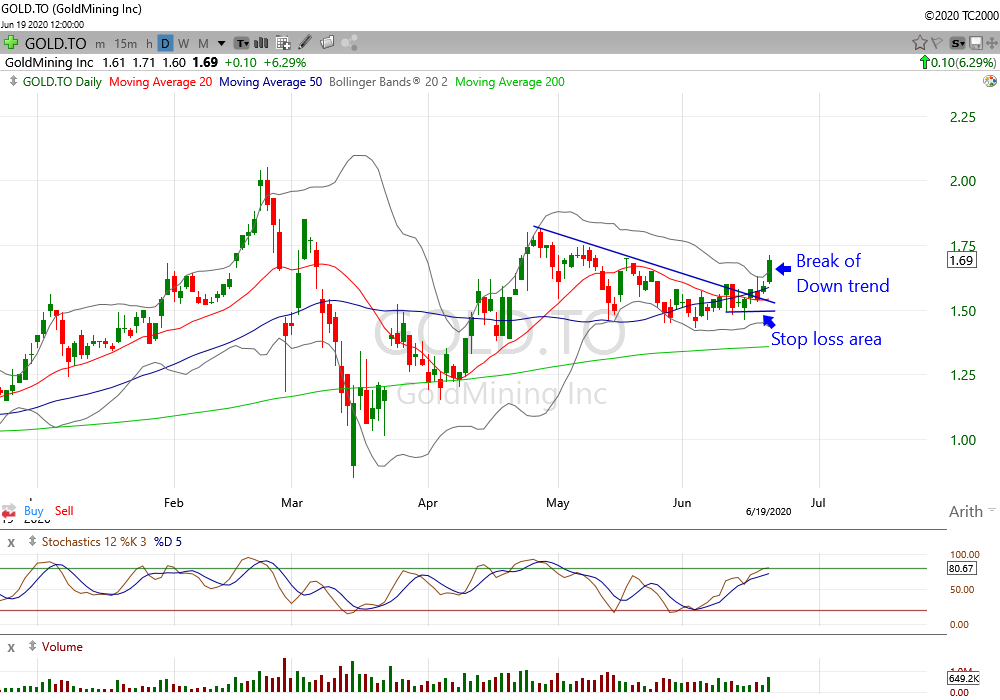Select Daily timeframe D button
Viewport: 1000px width, 700px height.
165,43
